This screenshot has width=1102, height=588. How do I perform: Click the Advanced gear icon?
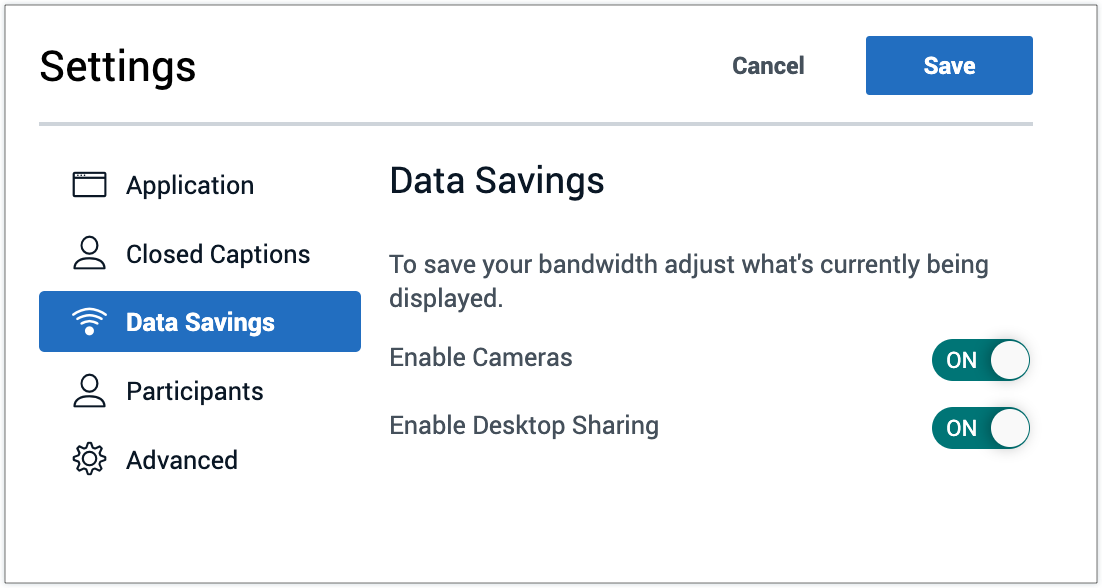pyautogui.click(x=89, y=460)
